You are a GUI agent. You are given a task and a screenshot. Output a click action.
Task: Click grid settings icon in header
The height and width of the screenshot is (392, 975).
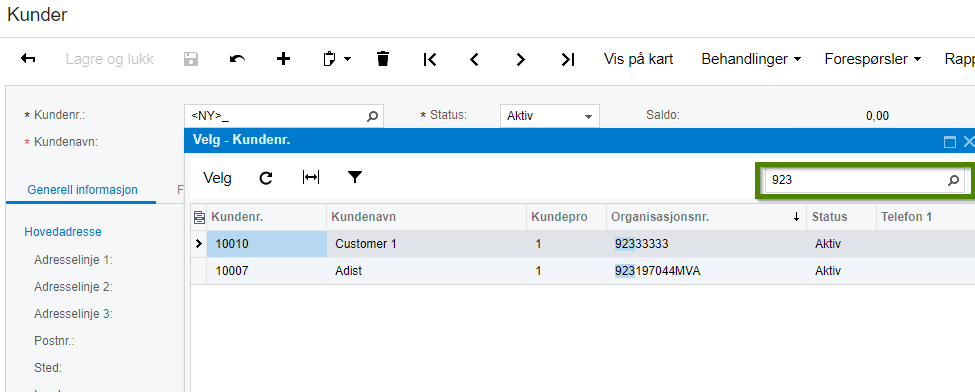pos(199,217)
